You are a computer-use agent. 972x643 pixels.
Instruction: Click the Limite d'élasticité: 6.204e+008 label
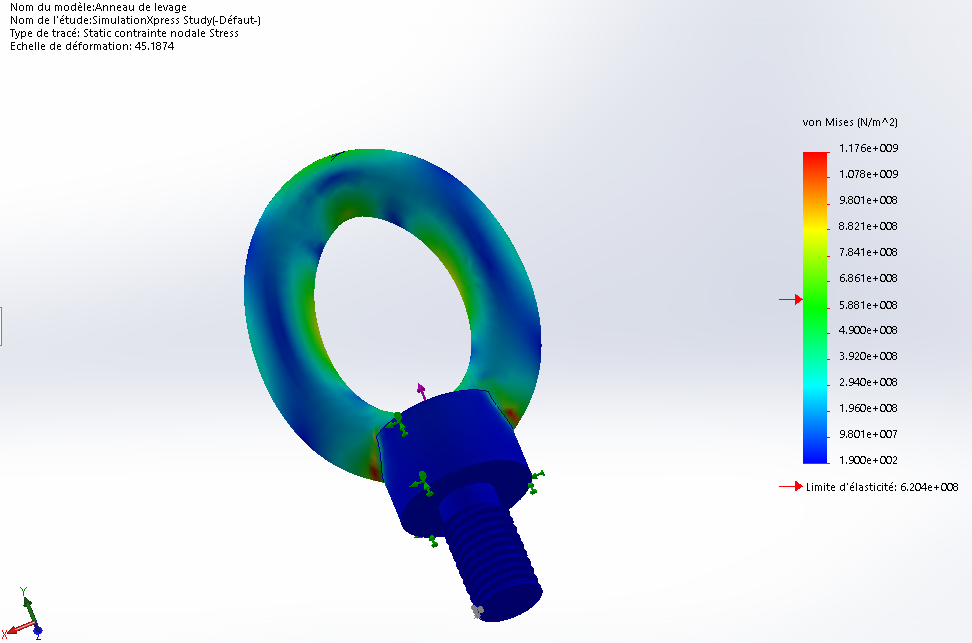pyautogui.click(x=882, y=487)
